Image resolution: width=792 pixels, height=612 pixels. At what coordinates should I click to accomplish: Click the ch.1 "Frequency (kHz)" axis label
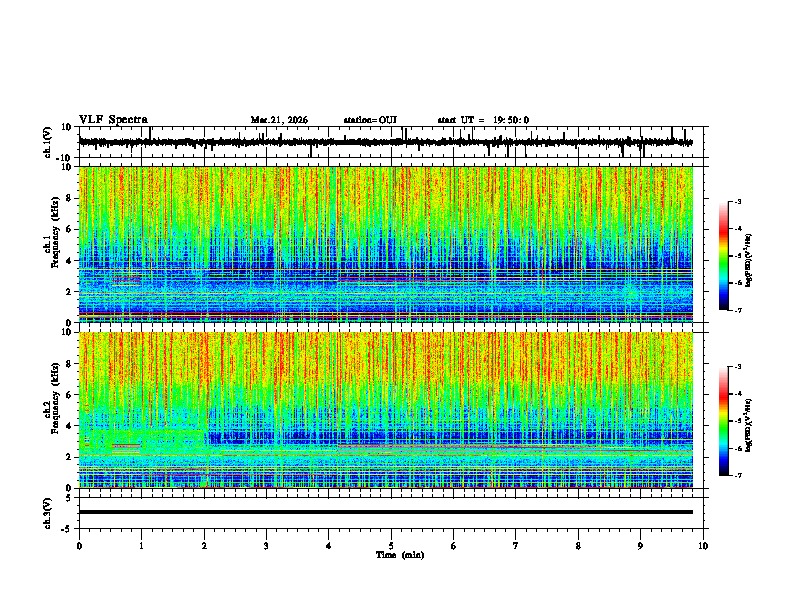point(55,232)
